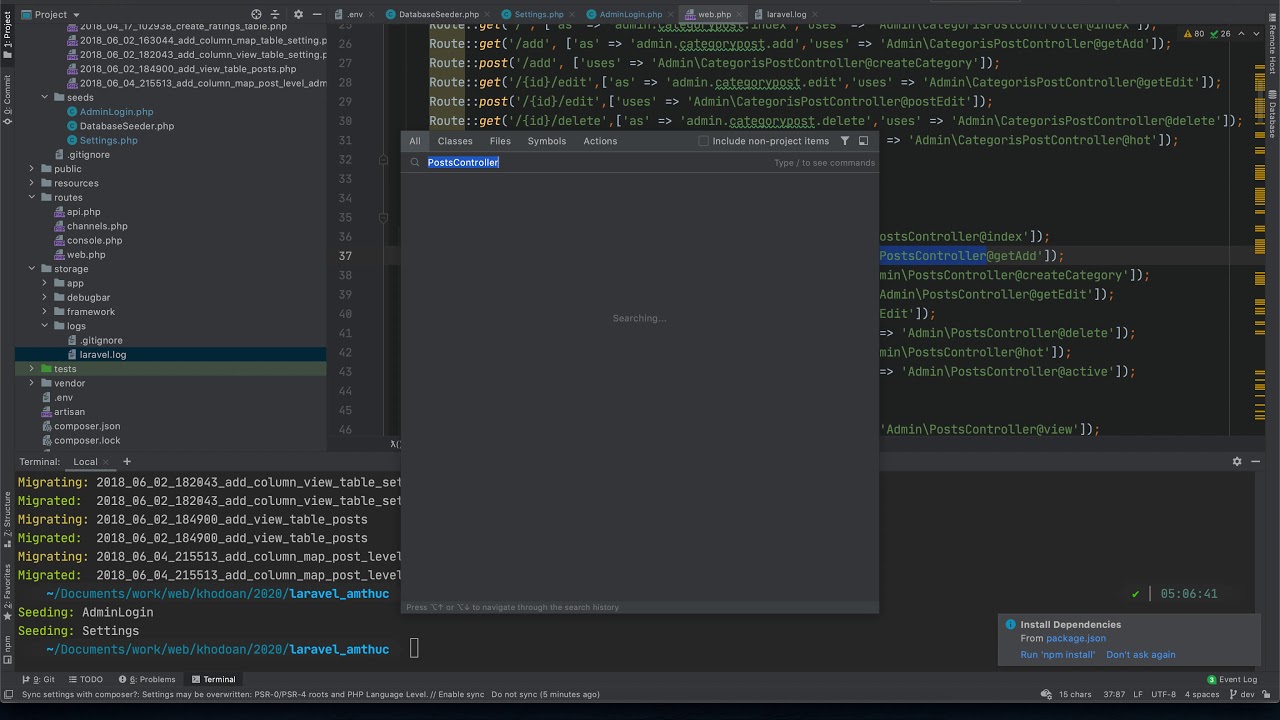Click the collapse all icon in Project panel

pyautogui.click(x=276, y=14)
